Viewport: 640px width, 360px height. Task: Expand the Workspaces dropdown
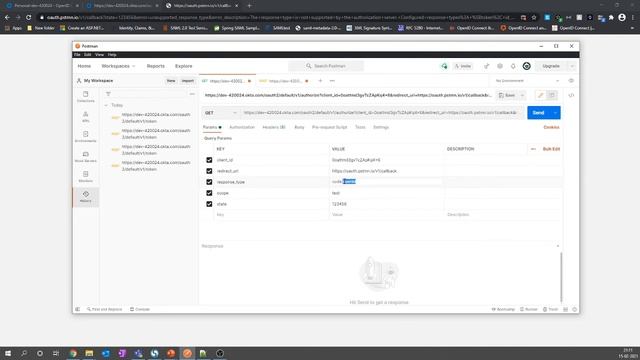118,66
